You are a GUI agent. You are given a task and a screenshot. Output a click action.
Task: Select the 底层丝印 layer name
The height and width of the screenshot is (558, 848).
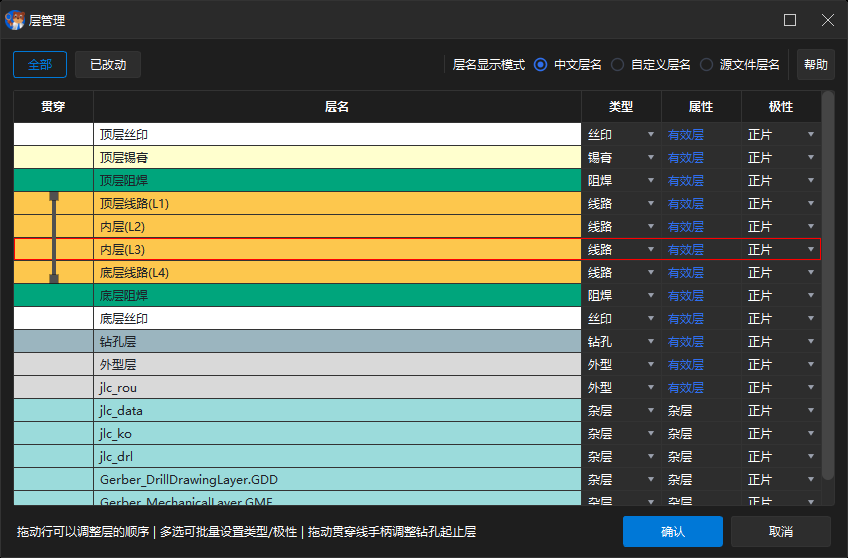[x=124, y=318]
